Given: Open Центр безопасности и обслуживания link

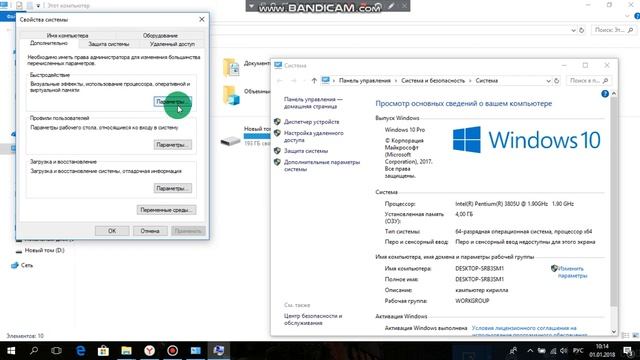Looking at the screenshot, I should pyautogui.click(x=313, y=319).
